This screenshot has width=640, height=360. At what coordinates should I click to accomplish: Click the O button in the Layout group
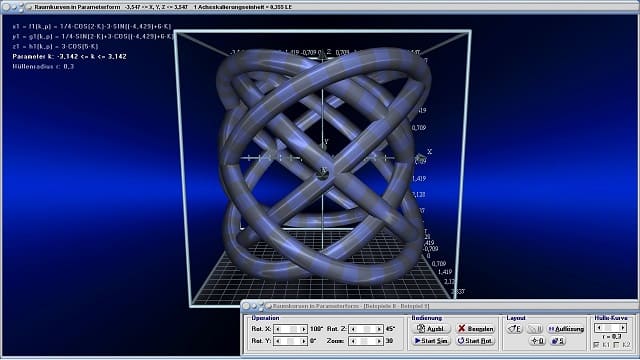click(537, 341)
